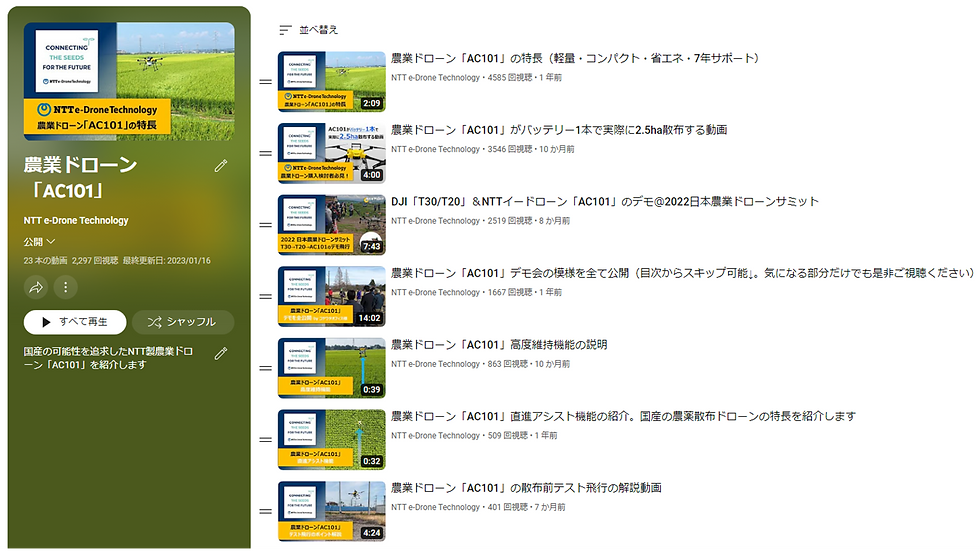Click channel name under the 2519 回視聴 video
This screenshot has height=551, width=980.
point(436,221)
